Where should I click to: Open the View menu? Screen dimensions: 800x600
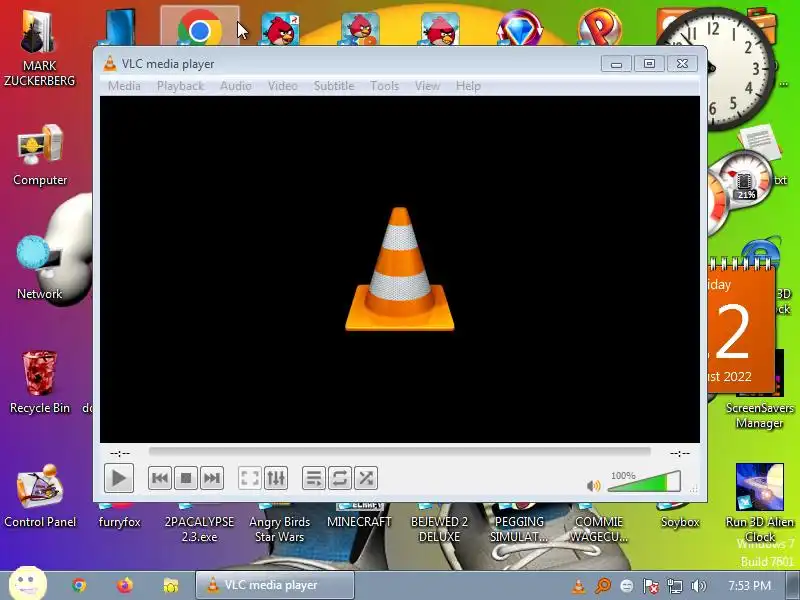pos(427,86)
